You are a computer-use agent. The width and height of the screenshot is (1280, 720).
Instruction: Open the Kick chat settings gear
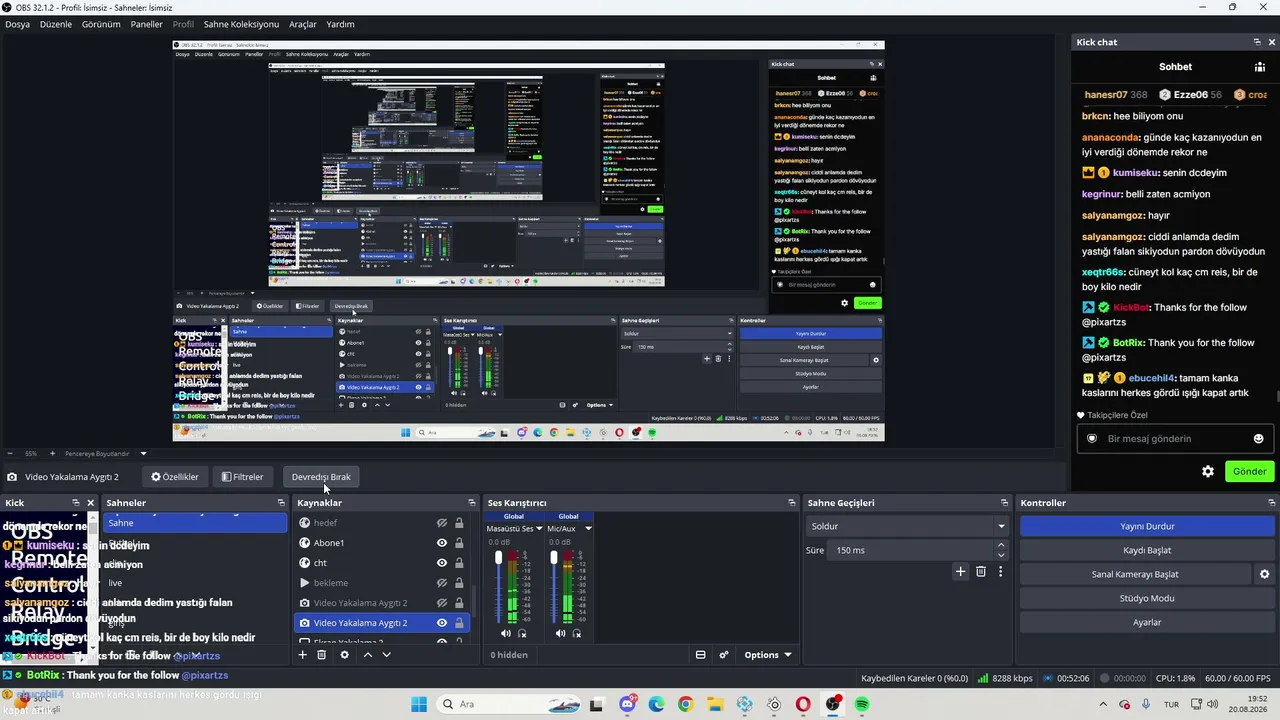tap(1208, 471)
